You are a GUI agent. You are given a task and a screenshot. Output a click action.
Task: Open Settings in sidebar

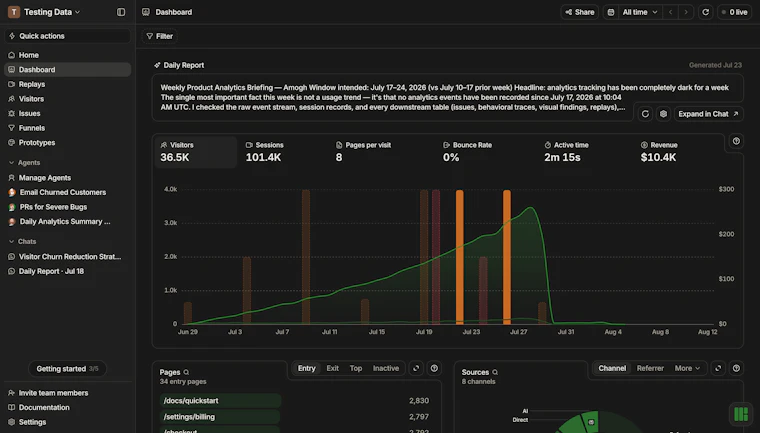click(x=67, y=422)
